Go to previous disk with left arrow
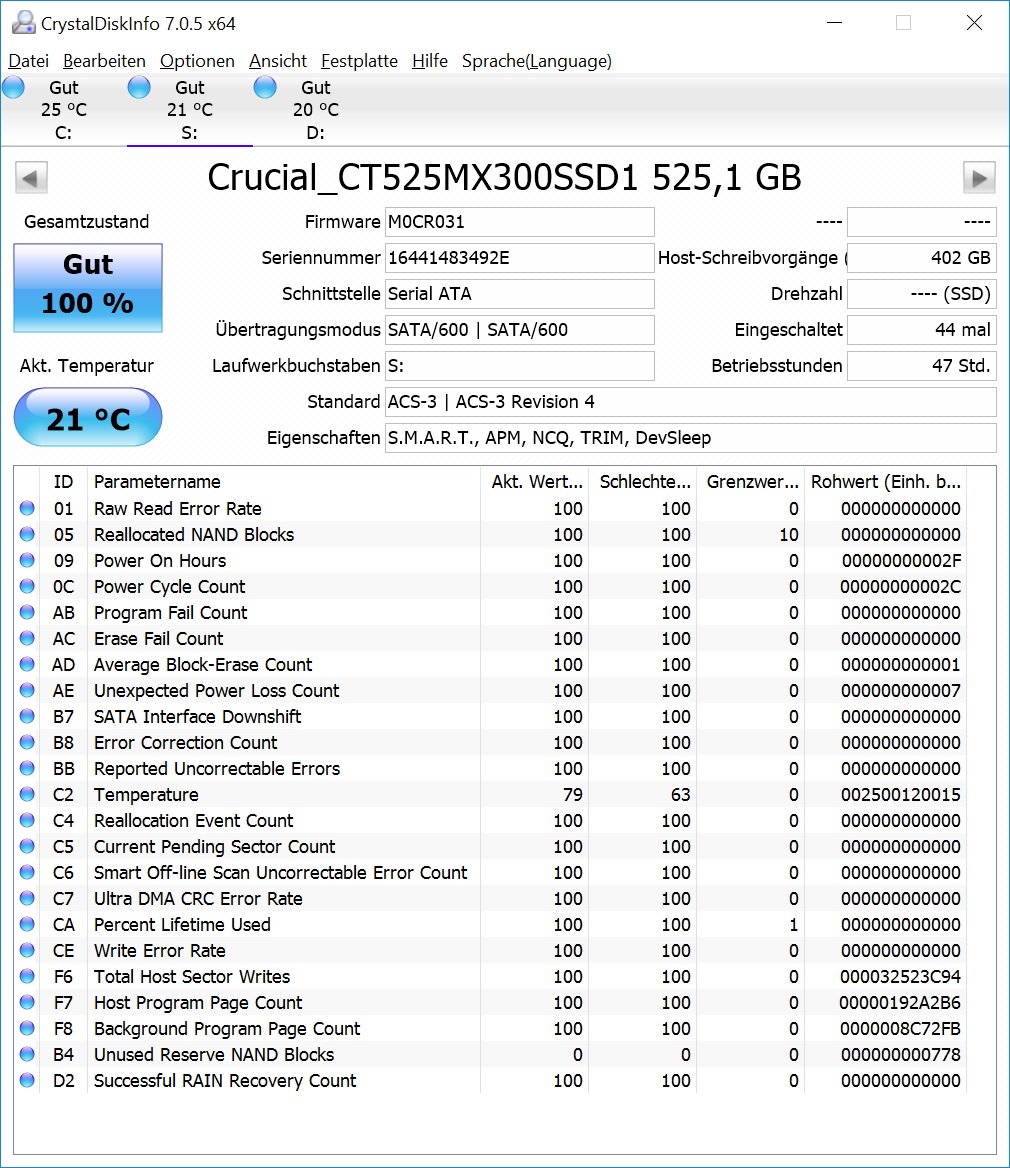Viewport: 1010px width, 1168px height. [31, 178]
